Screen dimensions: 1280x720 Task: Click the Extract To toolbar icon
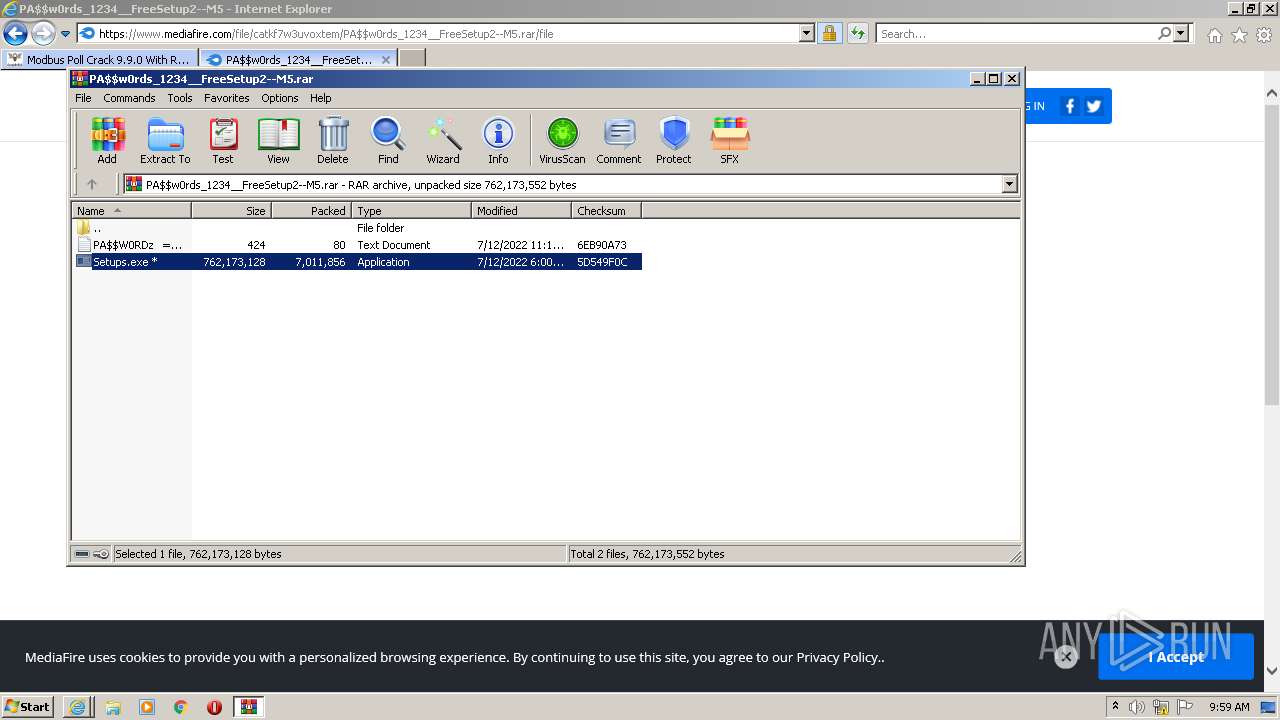(165, 140)
